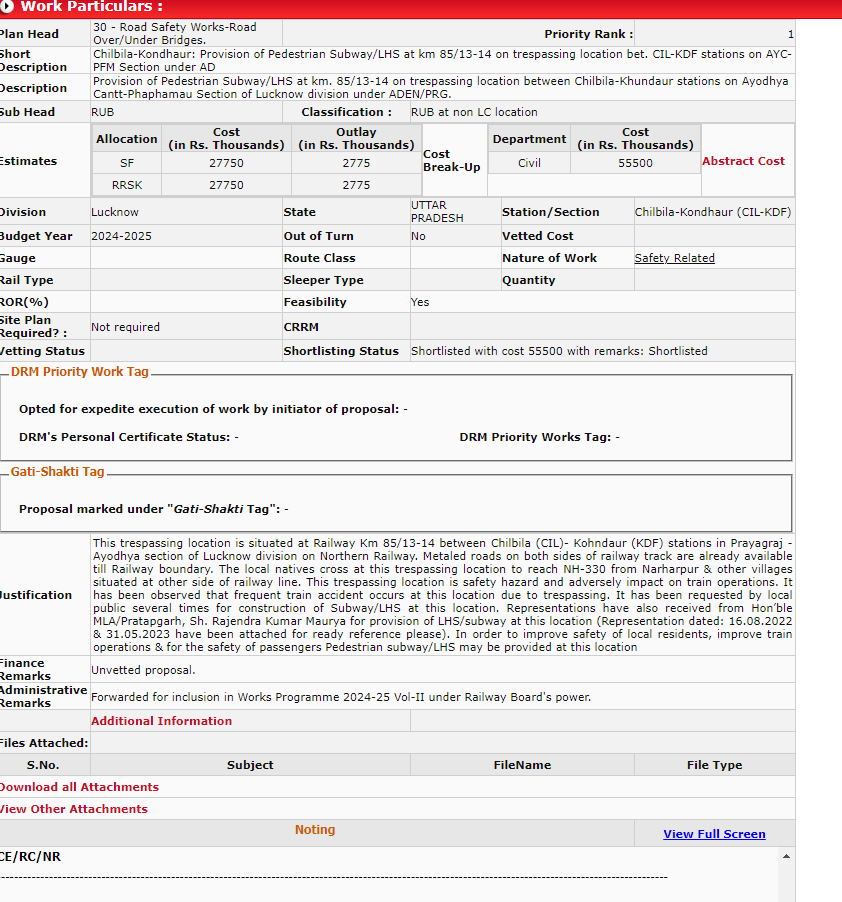842x902 pixels.
Task: Click State value UTTAR PRADESH
Action: [437, 212]
